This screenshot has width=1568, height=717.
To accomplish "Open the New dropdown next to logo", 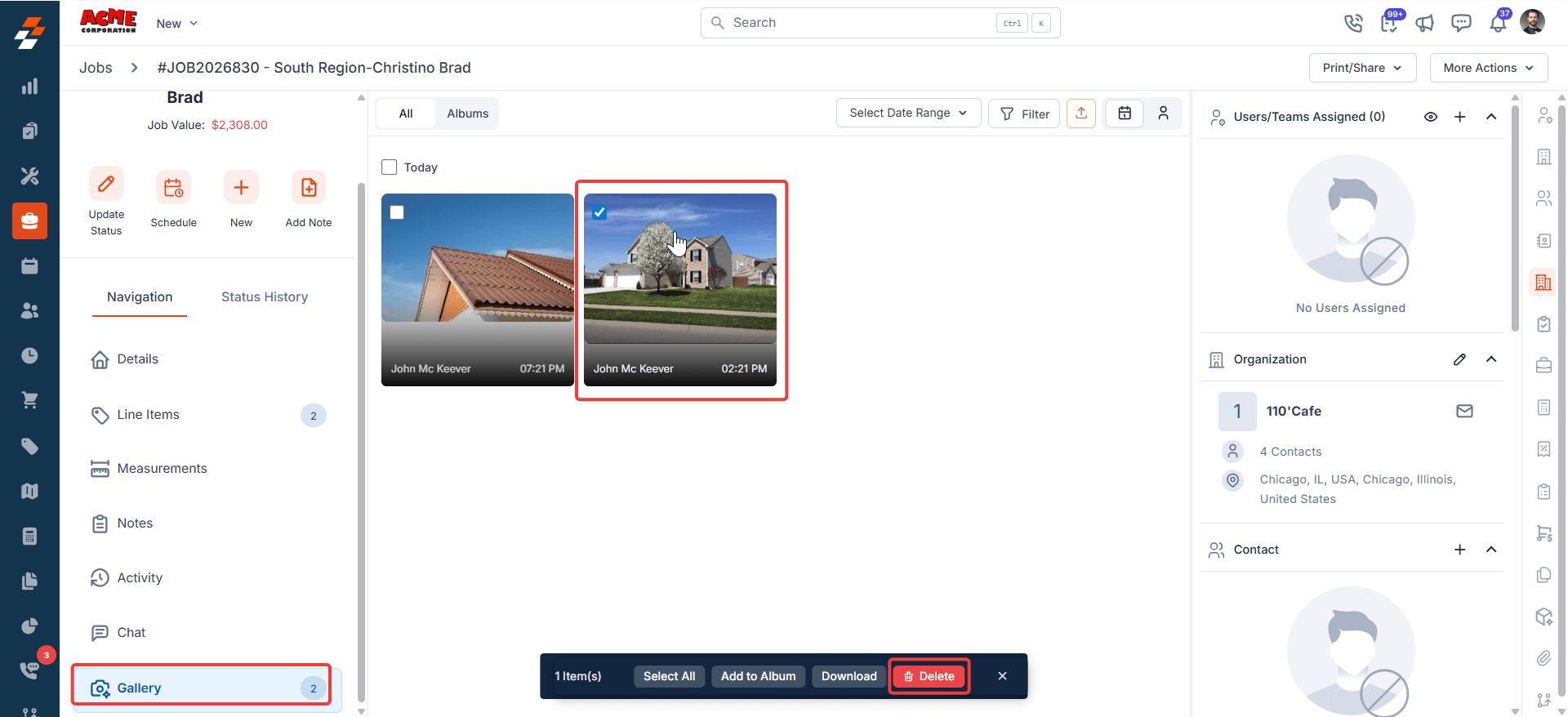I will (x=177, y=24).
